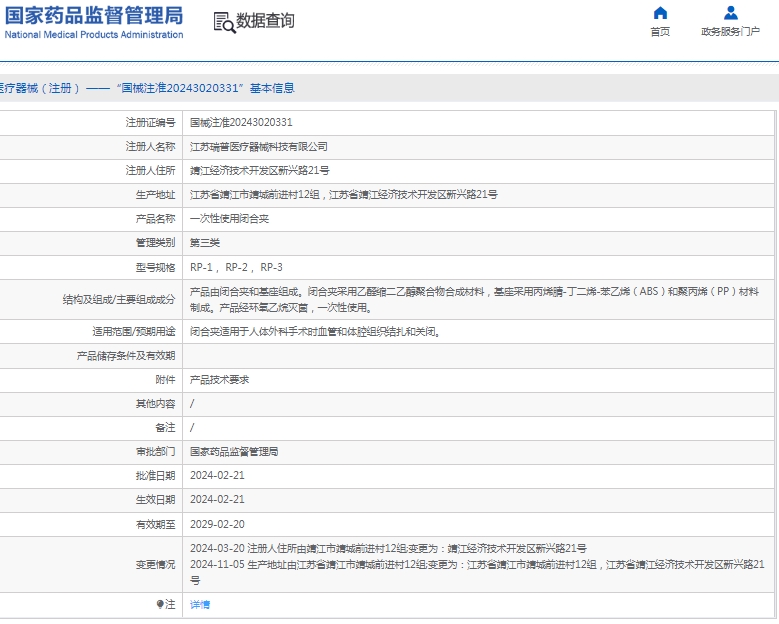Viewport: 779px width, 624px height.
Task: Open the 政务服务门户 person icon
Action: point(731,12)
